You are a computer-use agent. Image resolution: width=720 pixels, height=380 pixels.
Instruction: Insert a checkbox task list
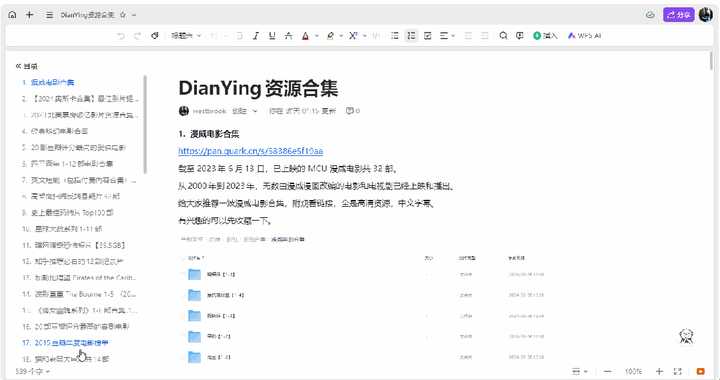point(428,35)
